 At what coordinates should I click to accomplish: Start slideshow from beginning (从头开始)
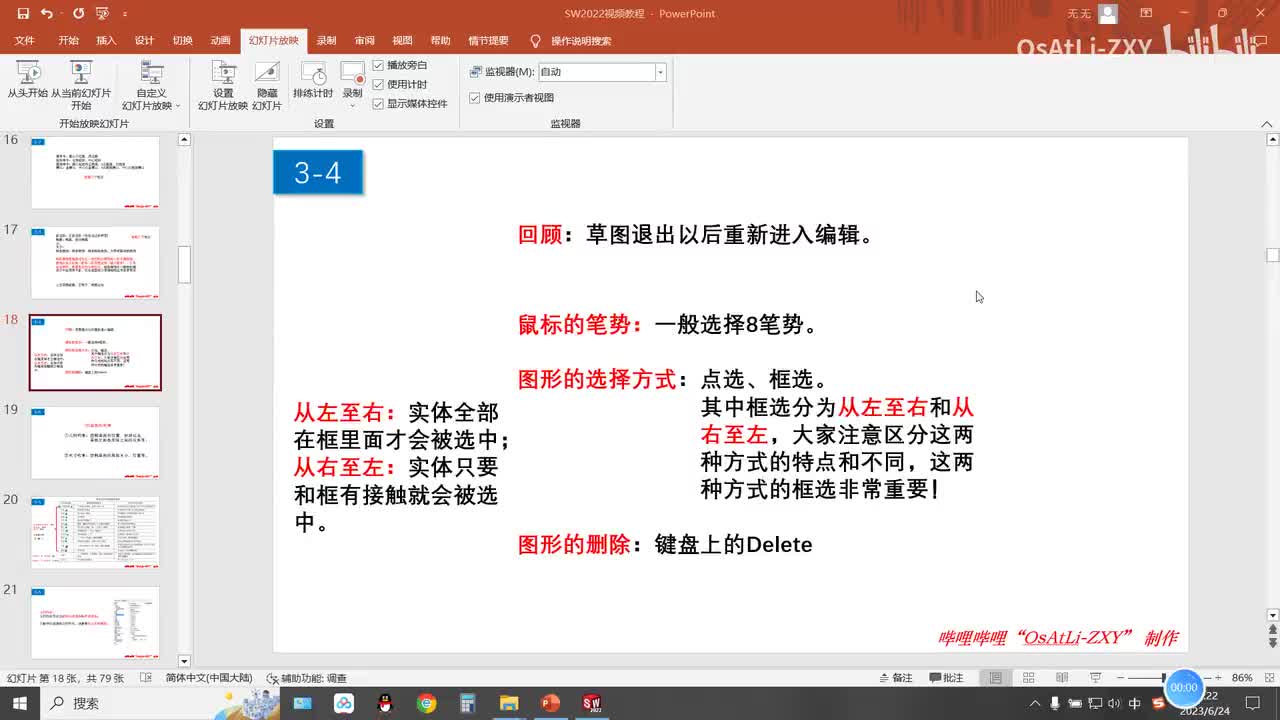coord(28,80)
